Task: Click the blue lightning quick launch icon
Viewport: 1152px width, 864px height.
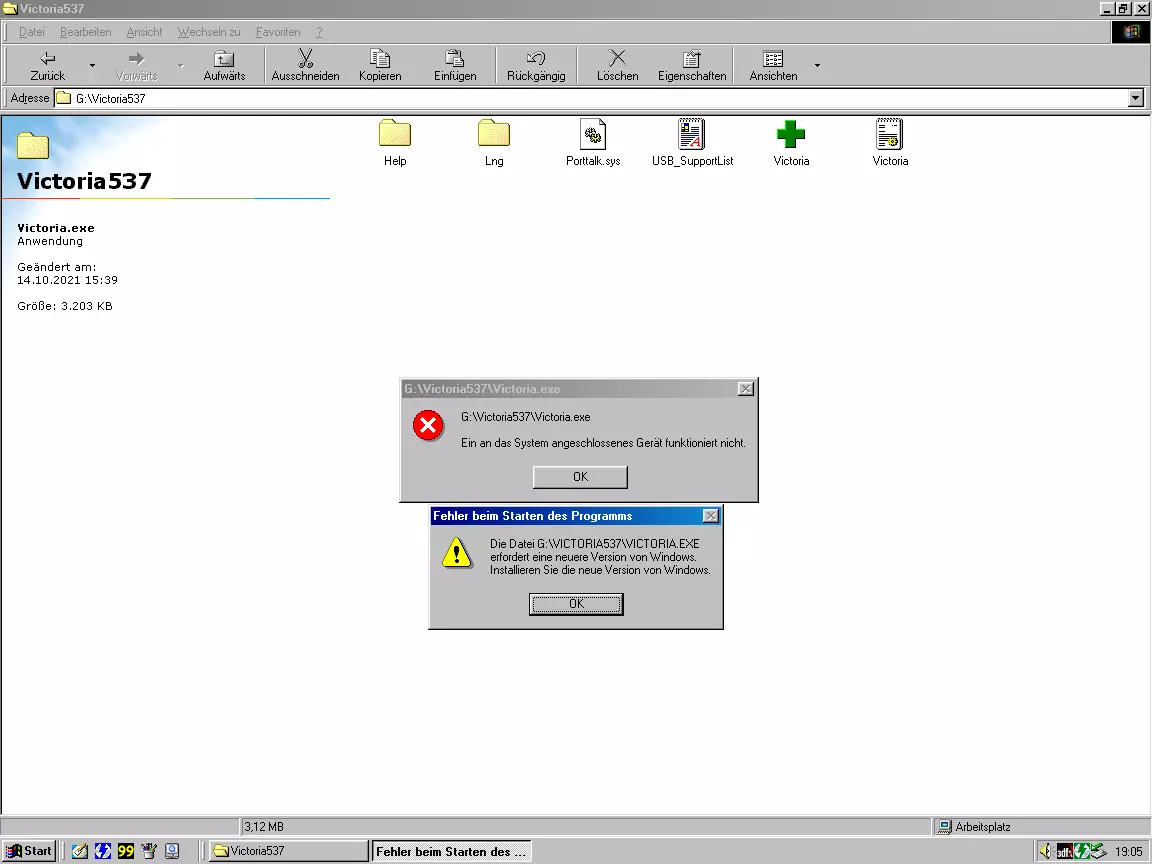Action: [103, 851]
